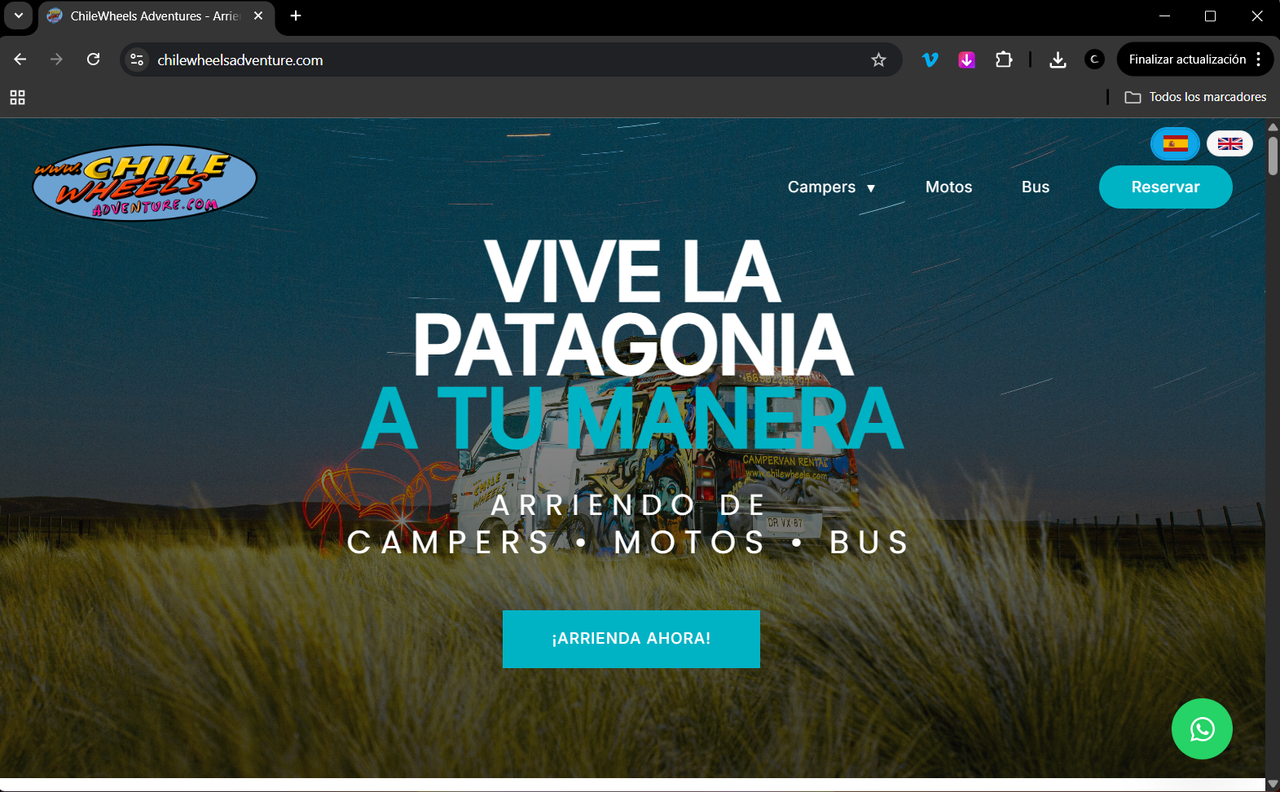Open the apps grid in bookmarks bar
Screen dimensions: 1280x792
click(x=17, y=97)
